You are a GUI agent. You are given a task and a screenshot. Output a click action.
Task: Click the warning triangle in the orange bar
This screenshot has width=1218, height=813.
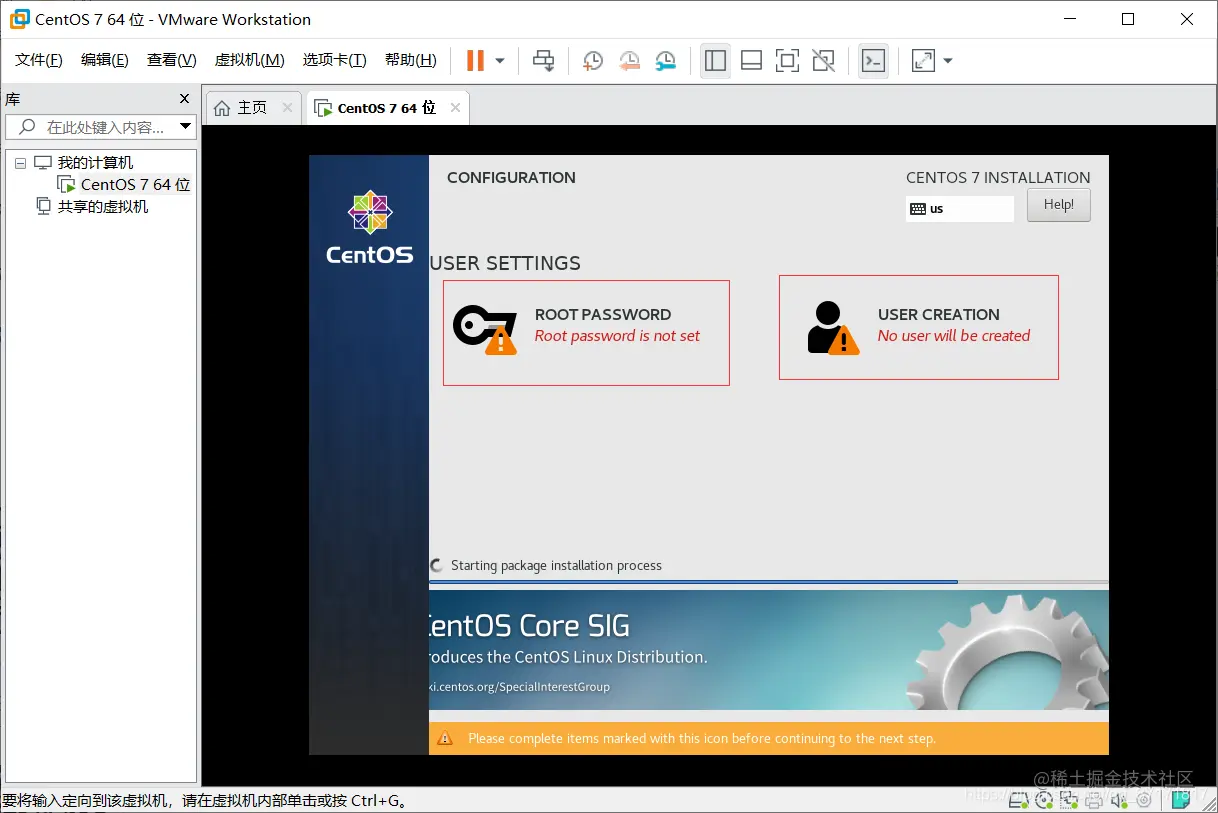446,739
